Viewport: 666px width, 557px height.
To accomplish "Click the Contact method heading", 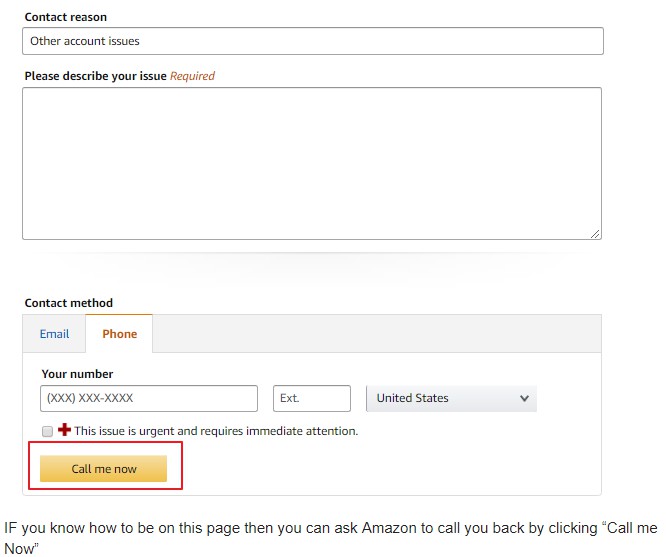I will tap(69, 303).
